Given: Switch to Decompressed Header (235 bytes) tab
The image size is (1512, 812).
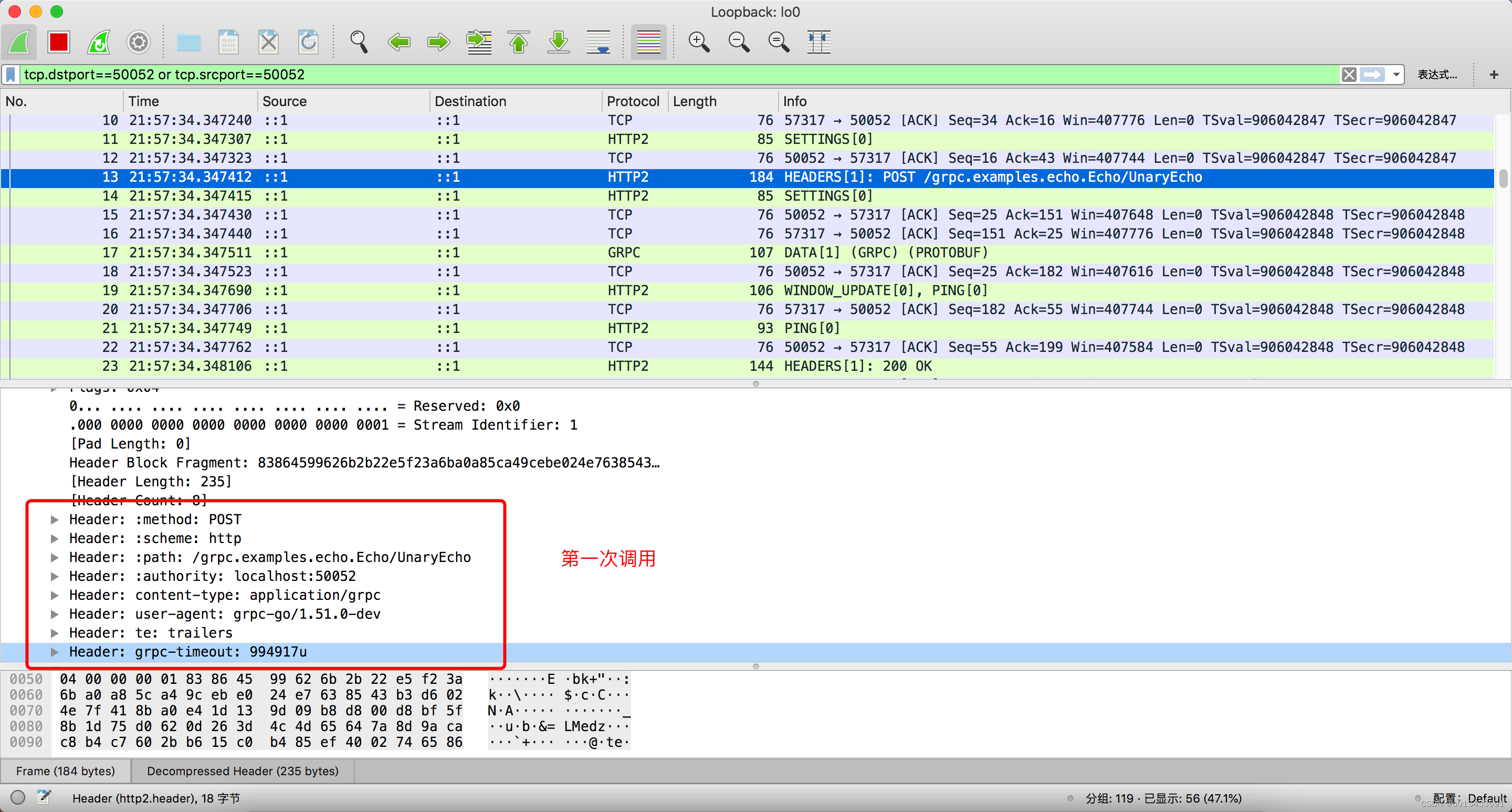Looking at the screenshot, I should pyautogui.click(x=243, y=771).
